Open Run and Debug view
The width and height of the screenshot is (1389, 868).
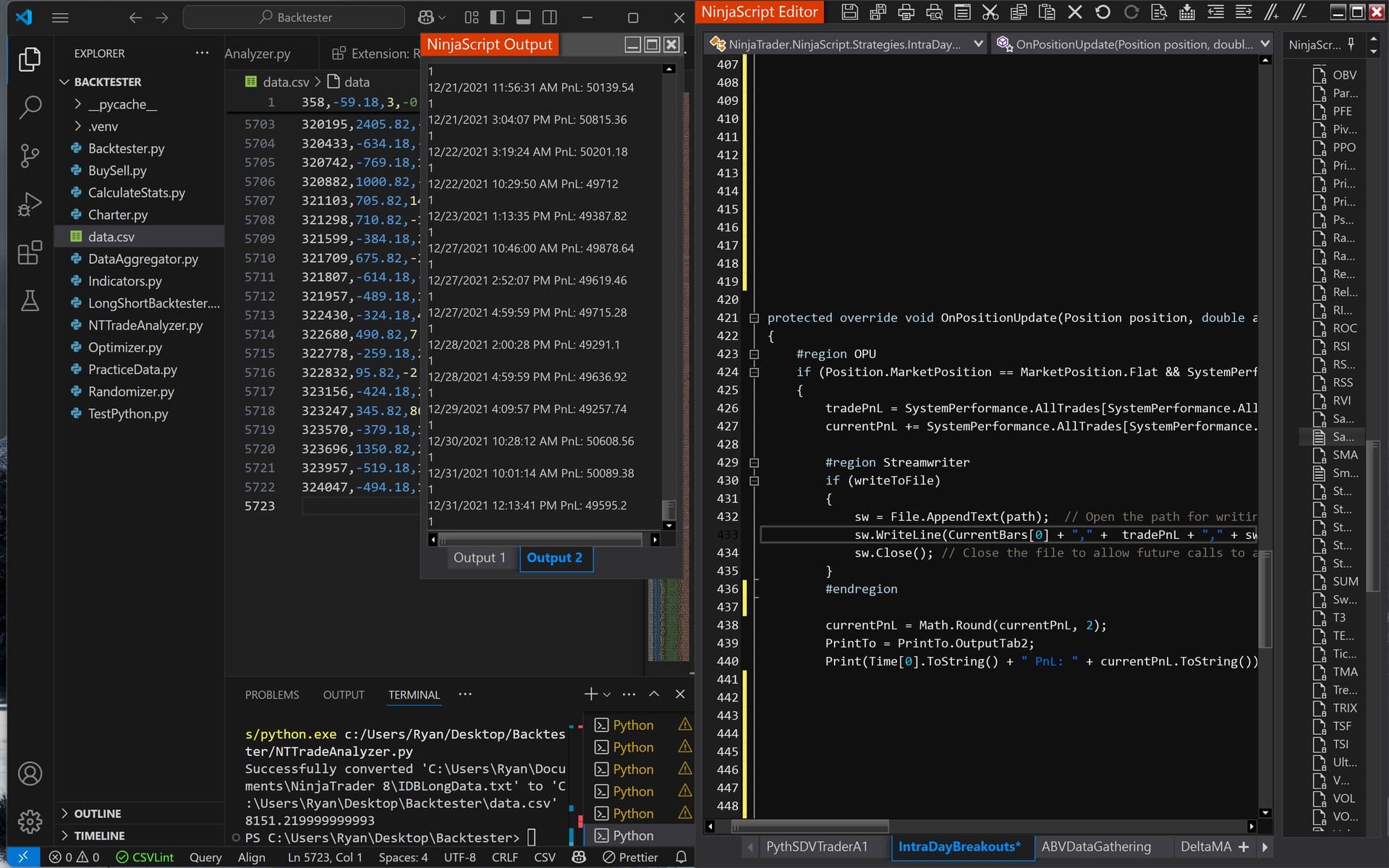pyautogui.click(x=30, y=204)
